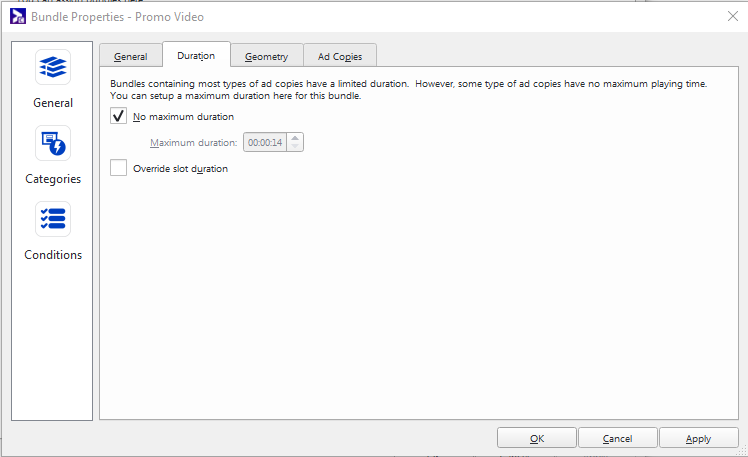Click the Maximum duration time field
Screen dimensions: 748x457
pos(265,143)
